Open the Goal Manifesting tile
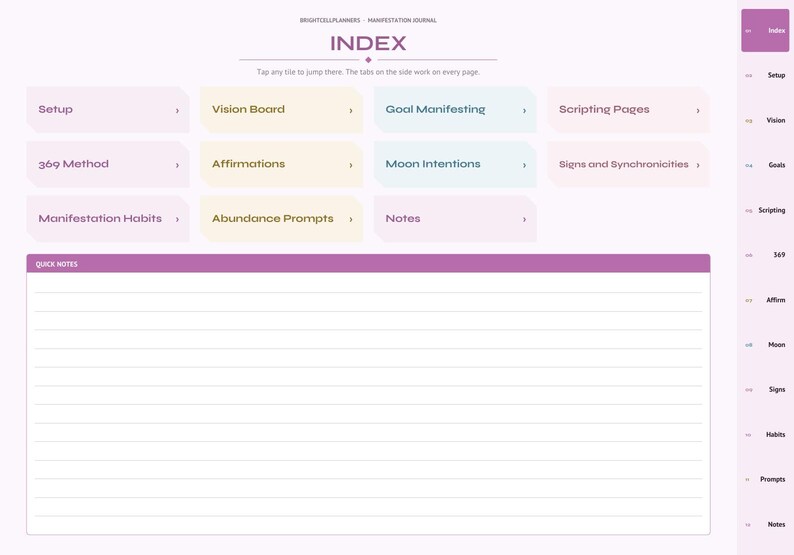794x555 pixels. pos(455,110)
